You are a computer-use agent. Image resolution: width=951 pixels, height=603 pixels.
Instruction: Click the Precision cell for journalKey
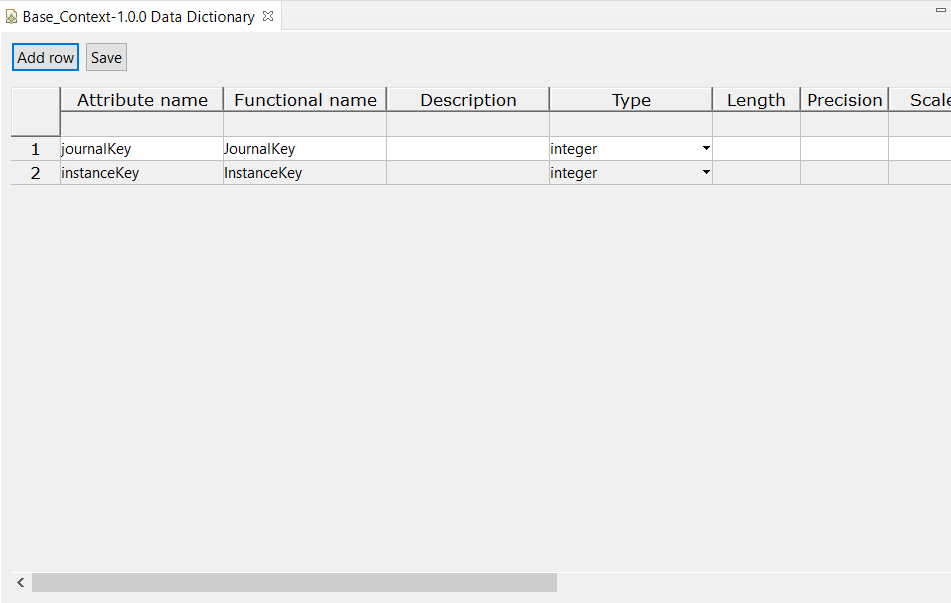point(844,149)
